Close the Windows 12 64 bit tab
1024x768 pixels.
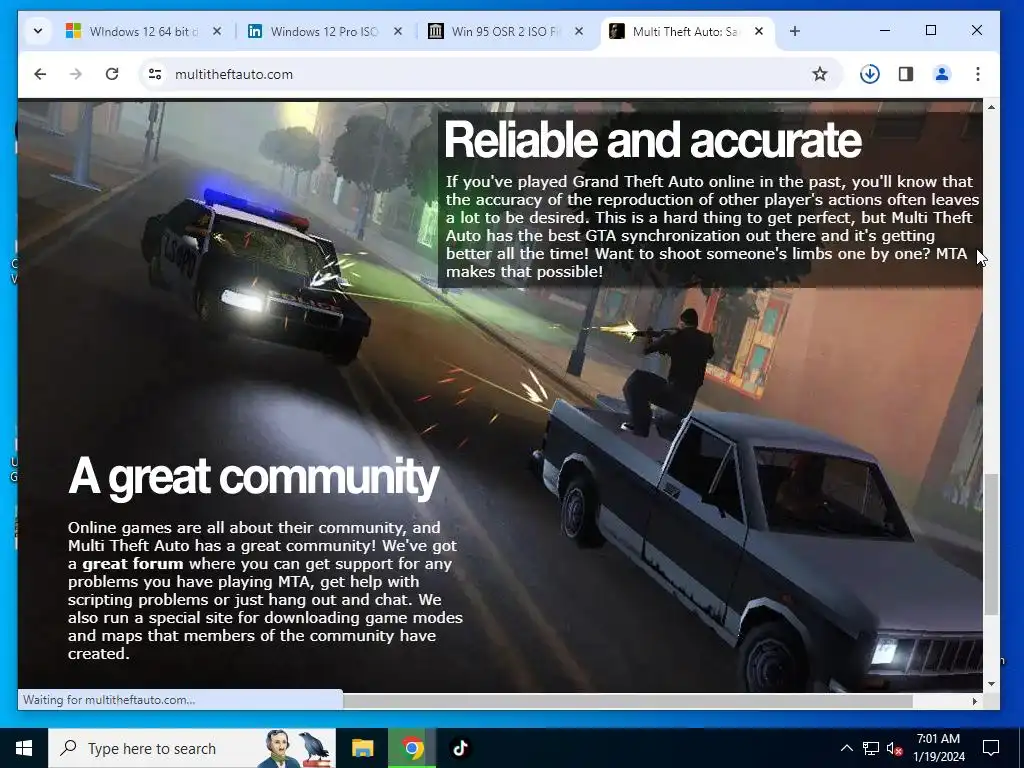[217, 31]
